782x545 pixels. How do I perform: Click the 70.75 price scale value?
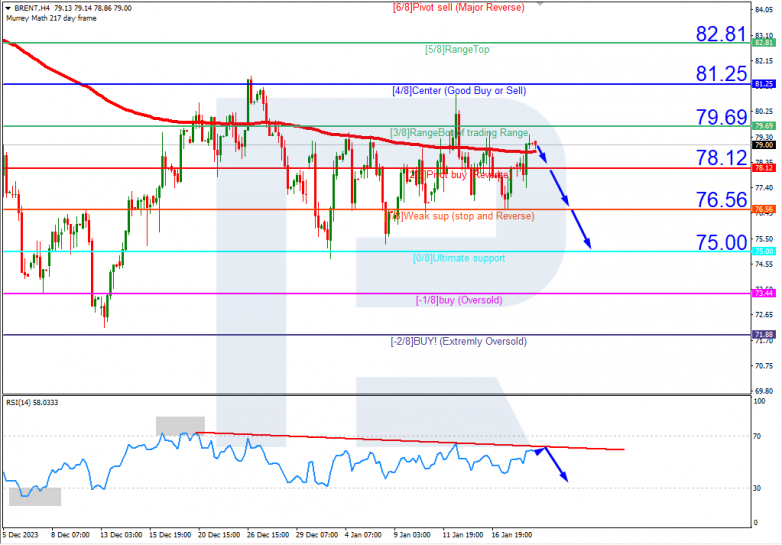[764, 366]
